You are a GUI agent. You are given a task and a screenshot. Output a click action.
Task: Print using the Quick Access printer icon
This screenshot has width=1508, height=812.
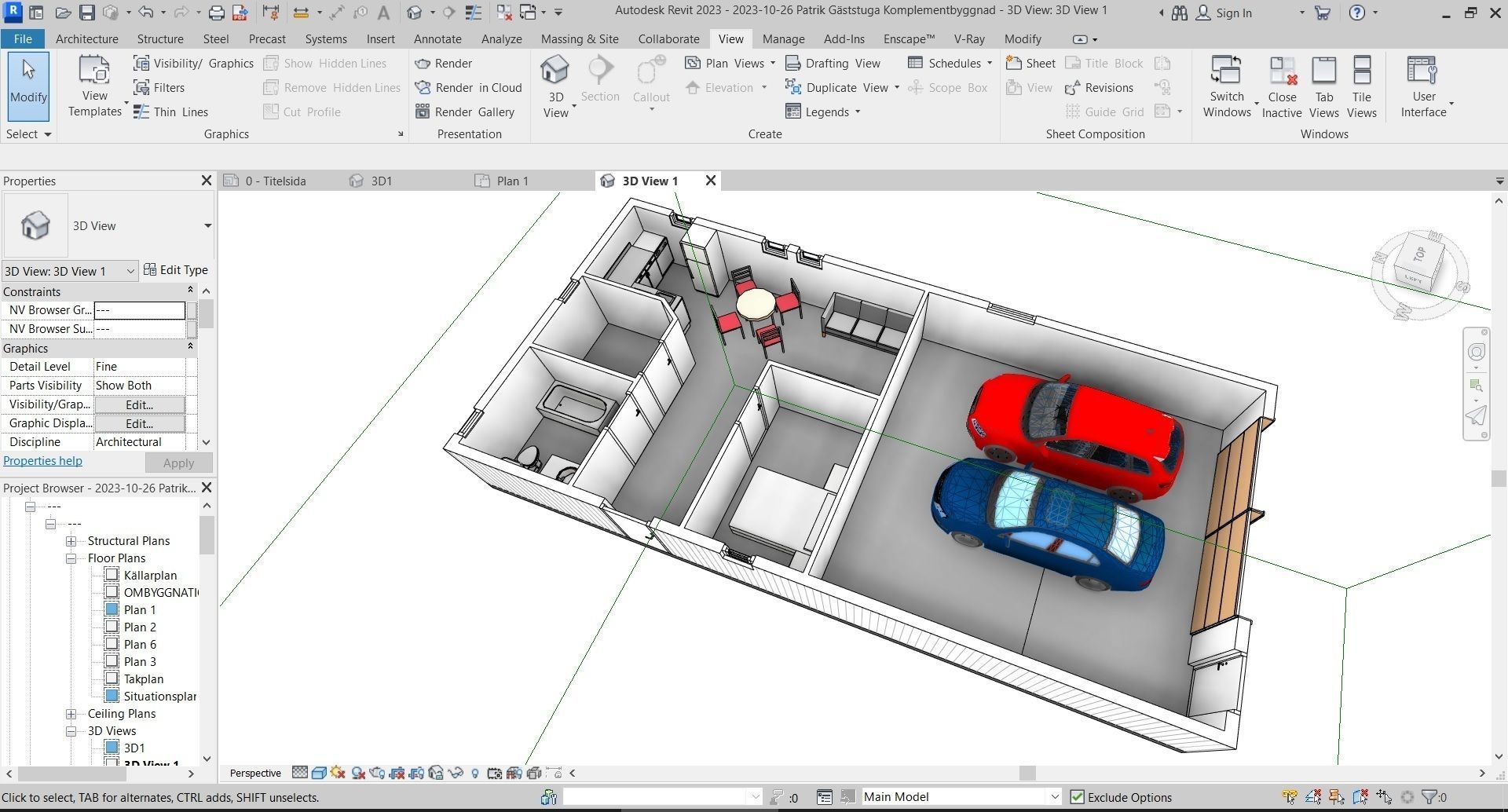(216, 13)
